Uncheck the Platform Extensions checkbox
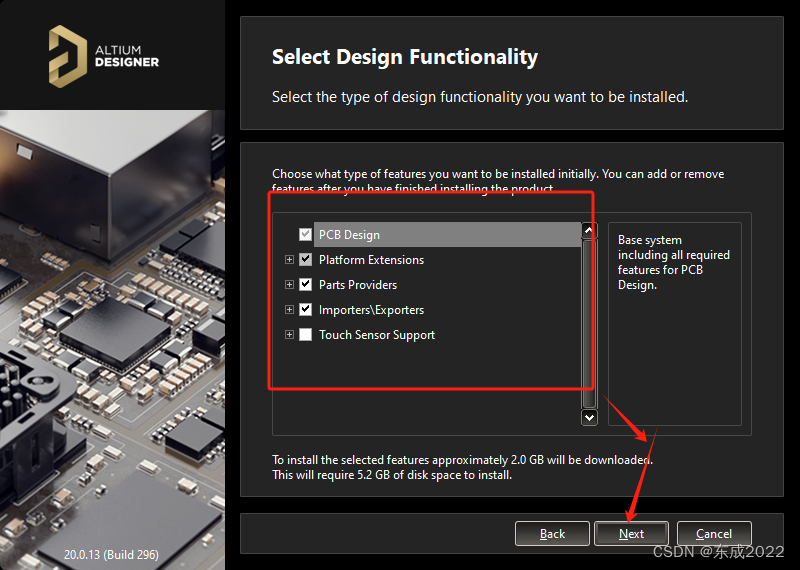Image resolution: width=800 pixels, height=570 pixels. click(x=305, y=259)
